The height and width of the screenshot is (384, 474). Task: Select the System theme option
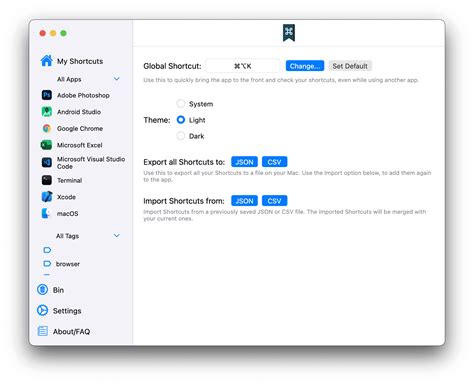pyautogui.click(x=181, y=104)
